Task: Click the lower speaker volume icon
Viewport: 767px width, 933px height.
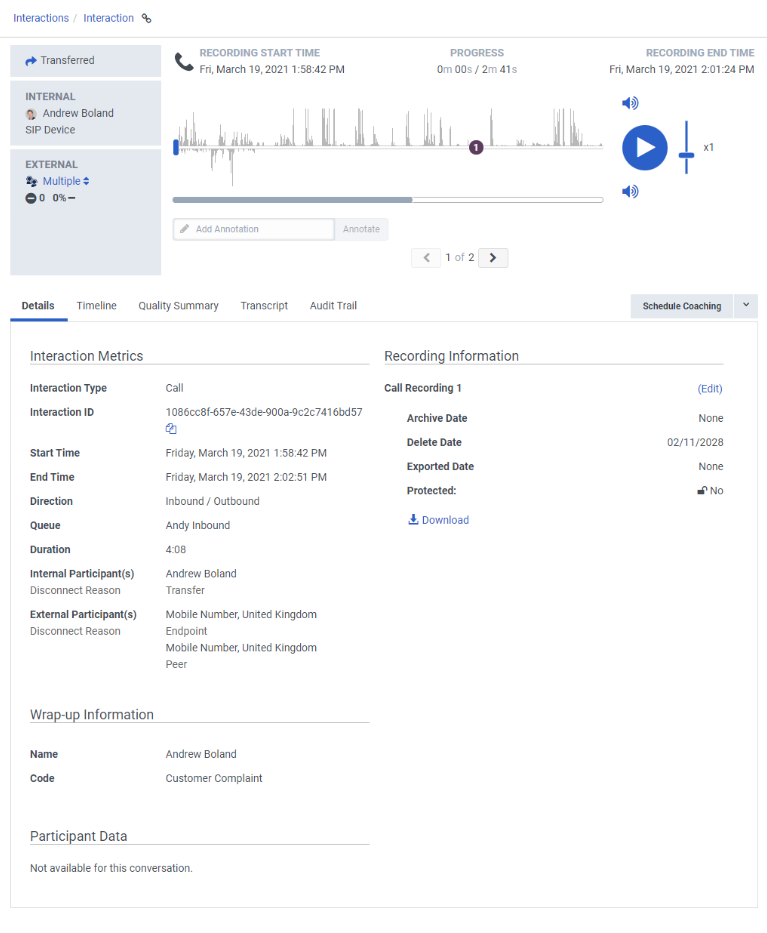Action: 630,192
